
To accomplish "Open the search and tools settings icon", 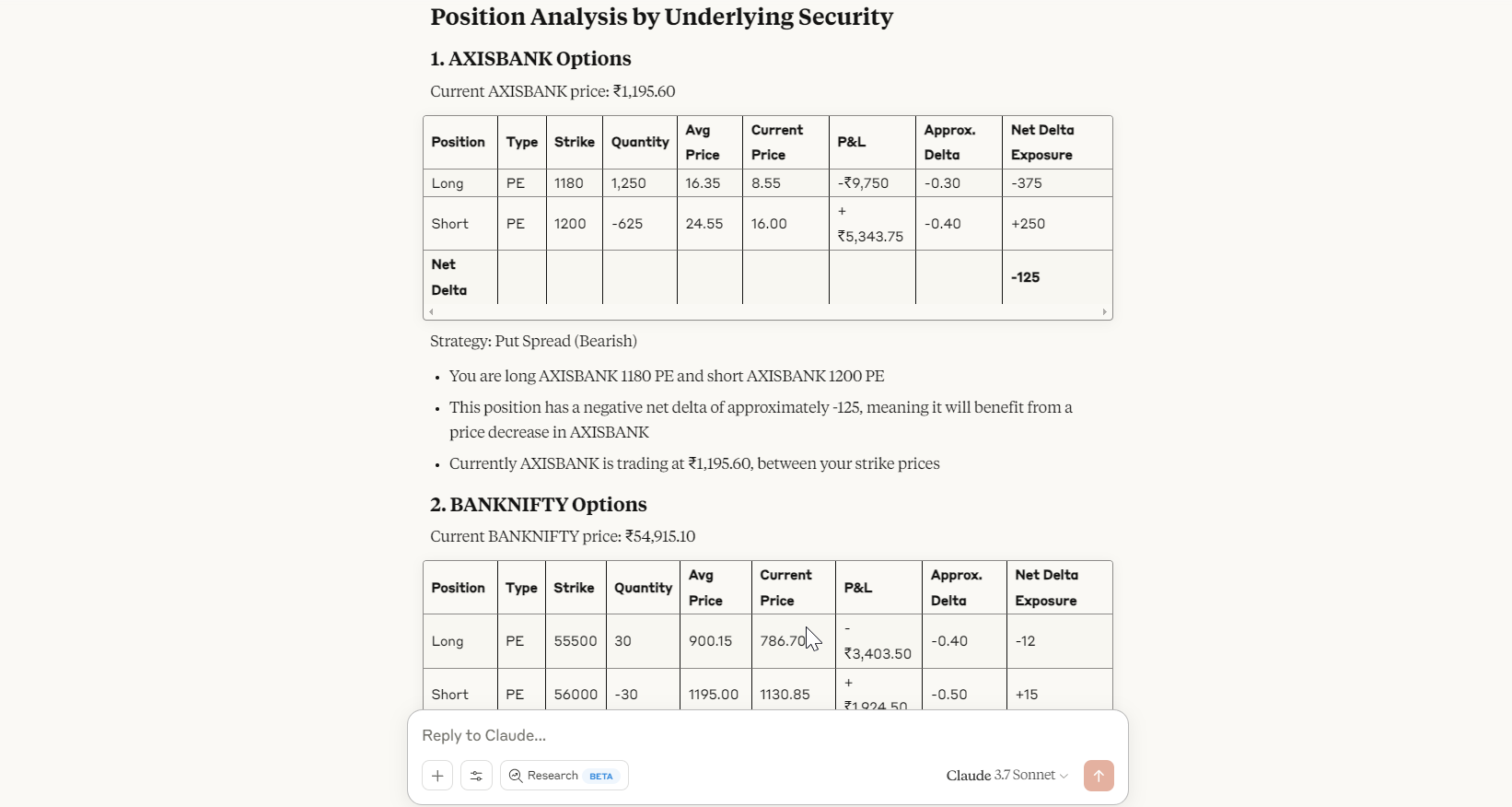I will tap(476, 776).
